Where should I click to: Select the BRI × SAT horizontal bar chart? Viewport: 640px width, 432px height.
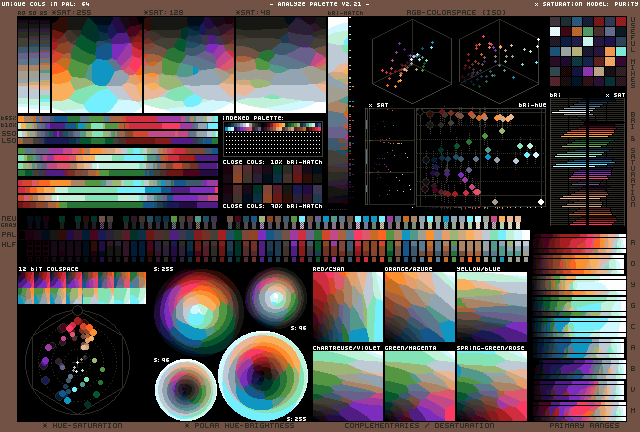point(588,162)
